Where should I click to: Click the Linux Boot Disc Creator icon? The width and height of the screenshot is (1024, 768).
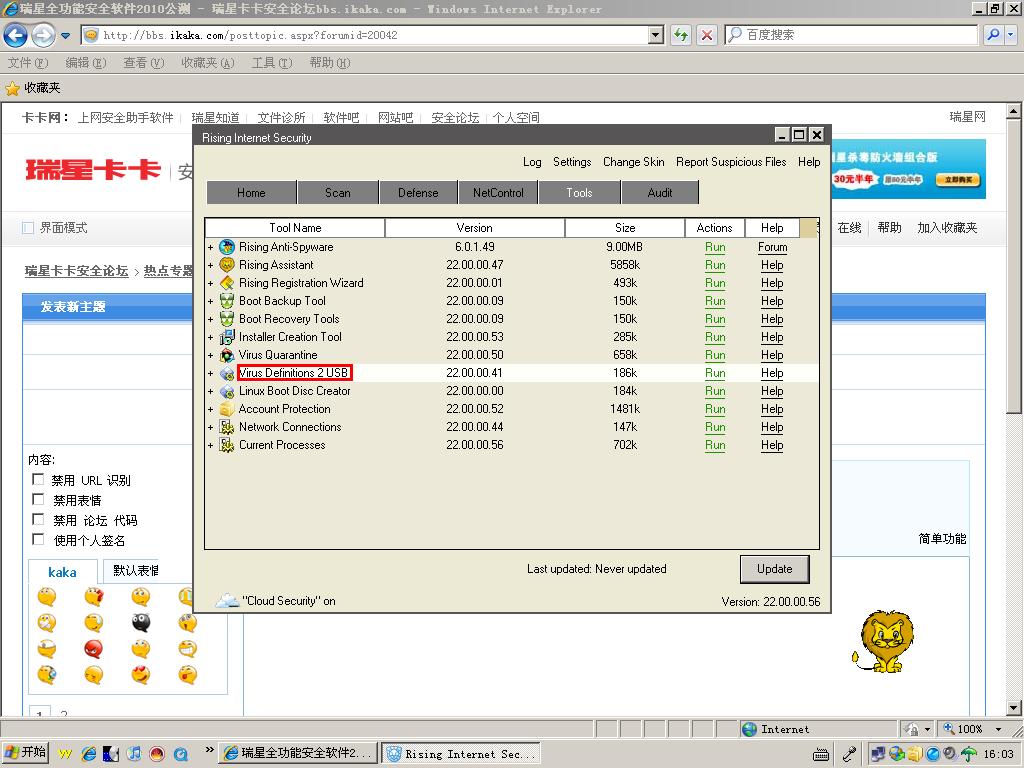point(227,391)
